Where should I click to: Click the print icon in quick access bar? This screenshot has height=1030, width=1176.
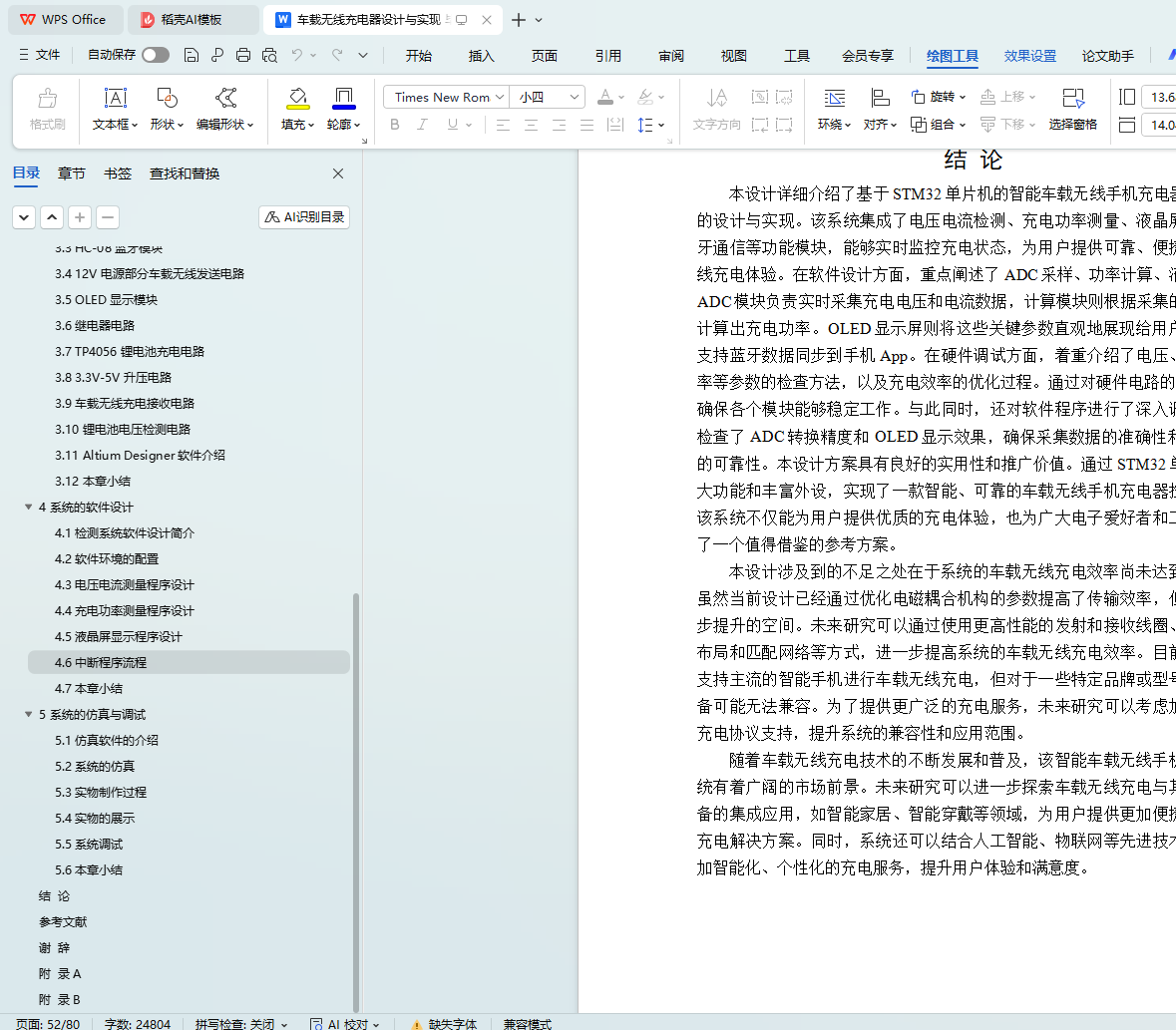coord(243,56)
